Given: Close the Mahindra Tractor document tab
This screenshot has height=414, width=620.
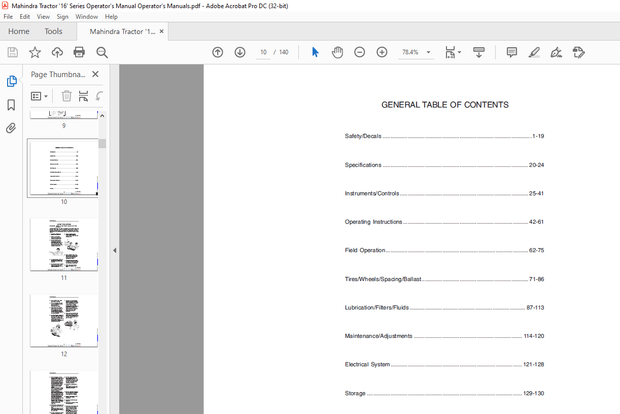Looking at the screenshot, I should 161,31.
